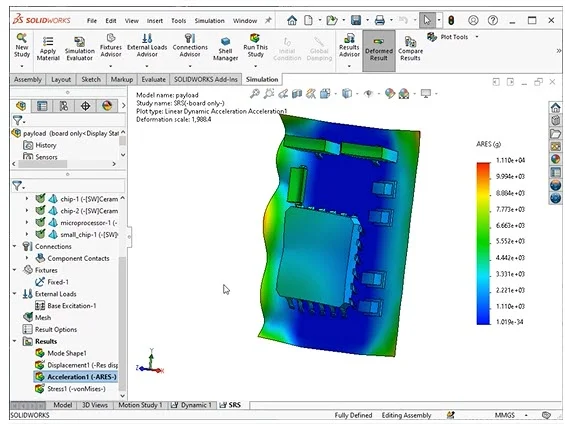Switch to DisplayManager tab
565x424 pixels.
pyautogui.click(x=107, y=106)
